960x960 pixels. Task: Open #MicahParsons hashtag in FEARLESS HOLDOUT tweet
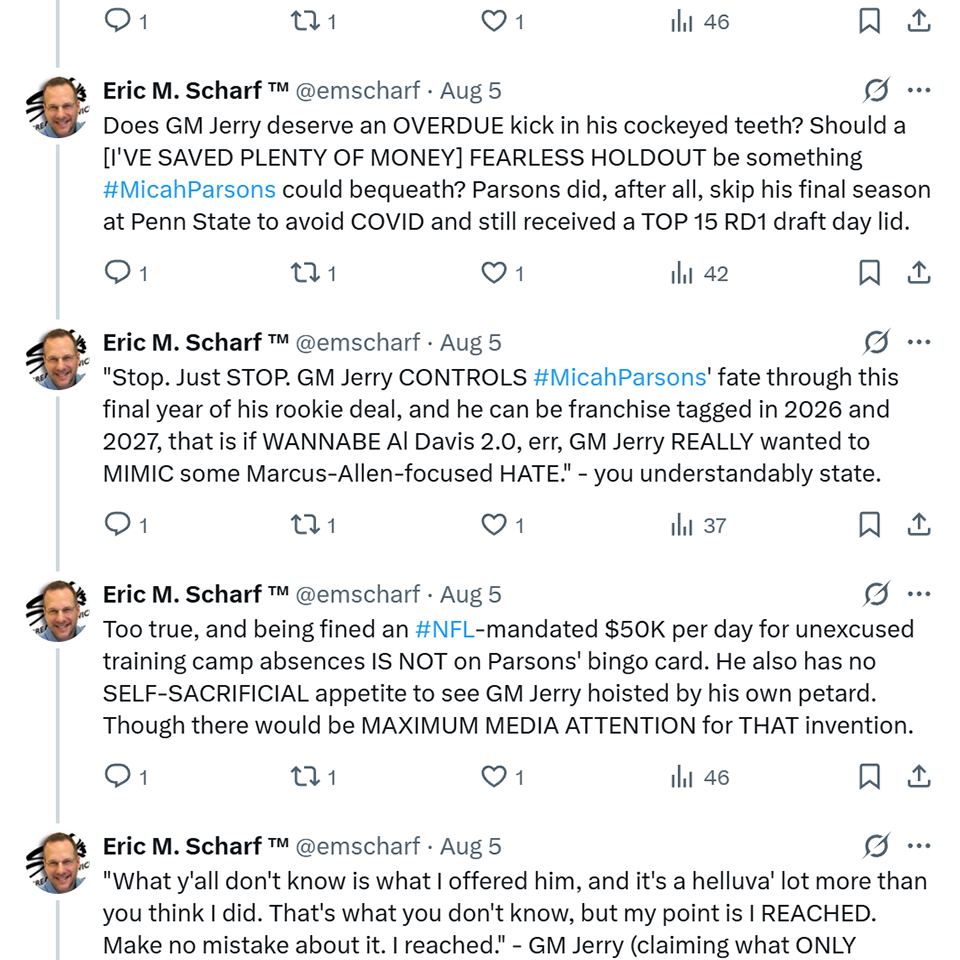(x=189, y=189)
